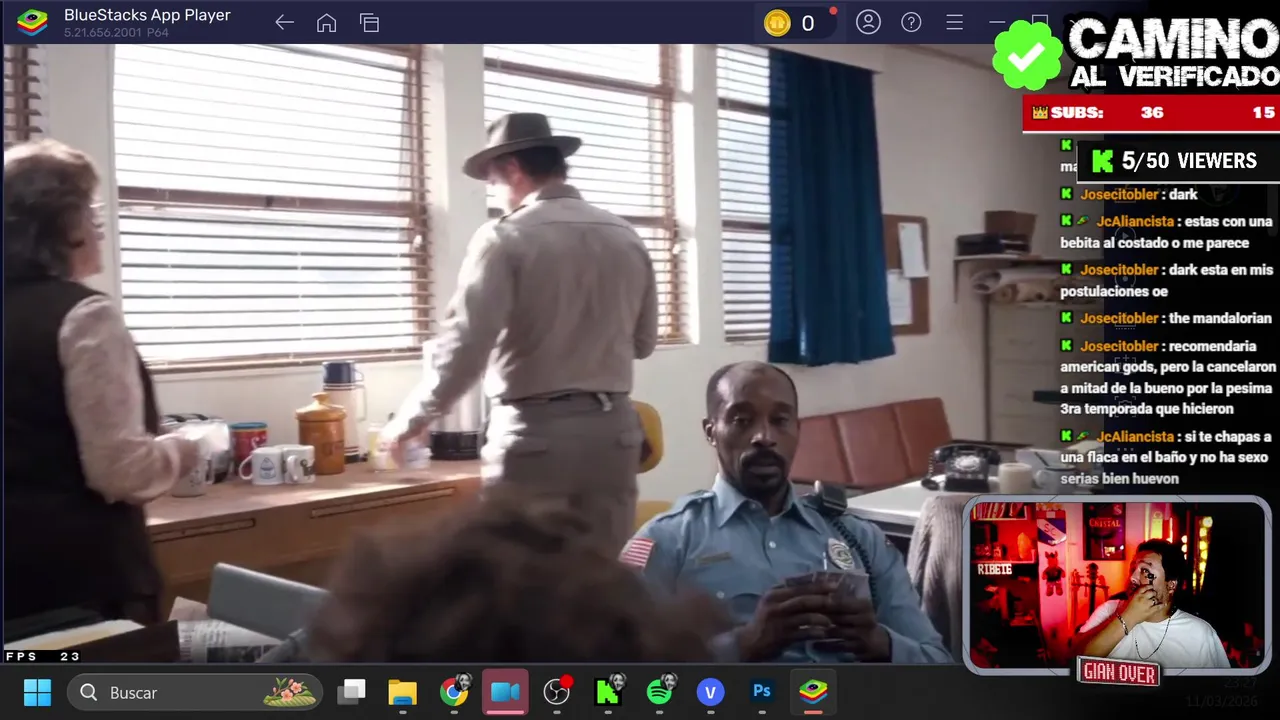Click the BlueStacks taskbar icon

813,692
